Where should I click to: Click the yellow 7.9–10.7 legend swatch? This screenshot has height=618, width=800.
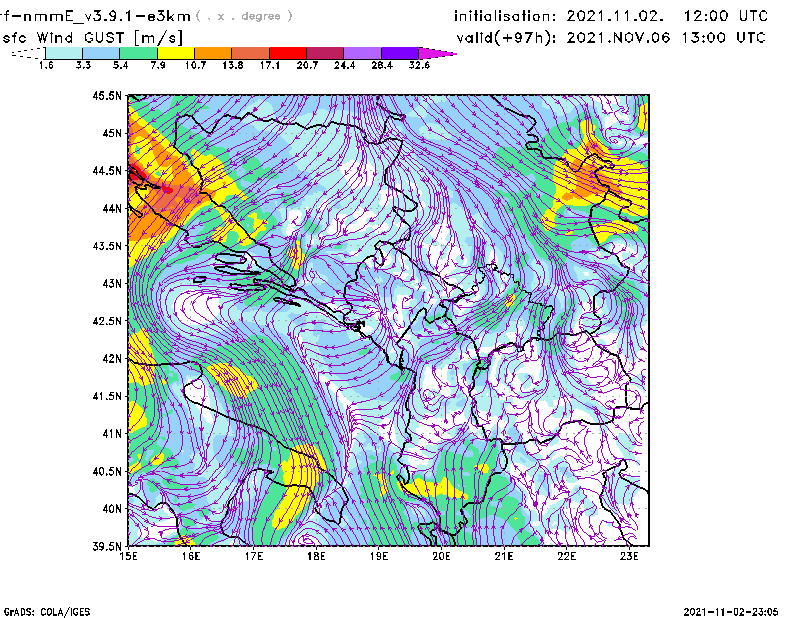[x=176, y=53]
